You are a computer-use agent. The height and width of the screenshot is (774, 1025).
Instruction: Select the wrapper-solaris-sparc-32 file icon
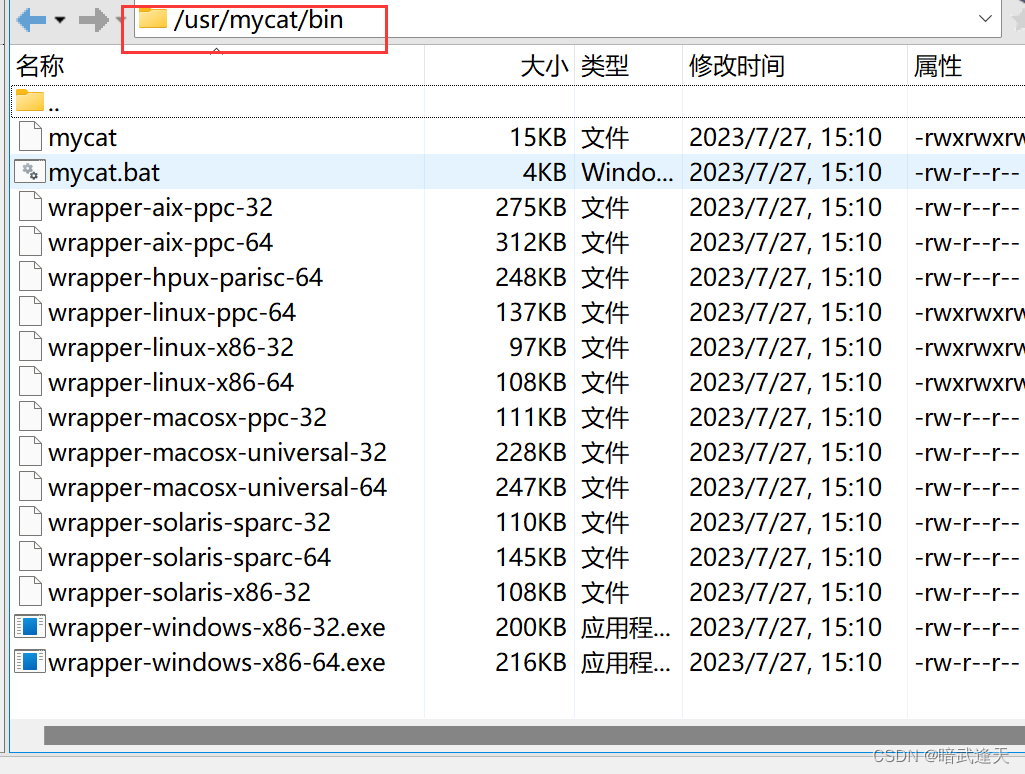30,521
